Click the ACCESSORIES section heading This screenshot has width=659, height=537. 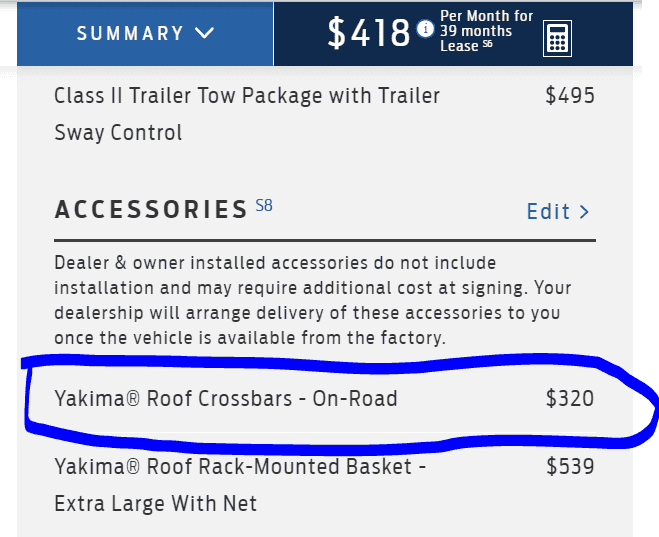150,210
